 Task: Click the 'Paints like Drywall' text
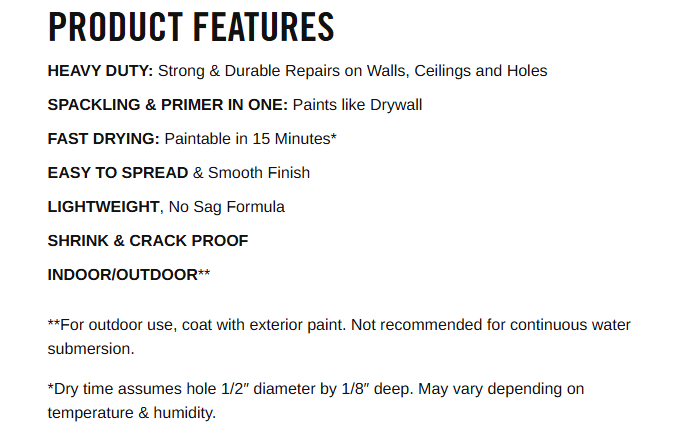[x=357, y=105]
